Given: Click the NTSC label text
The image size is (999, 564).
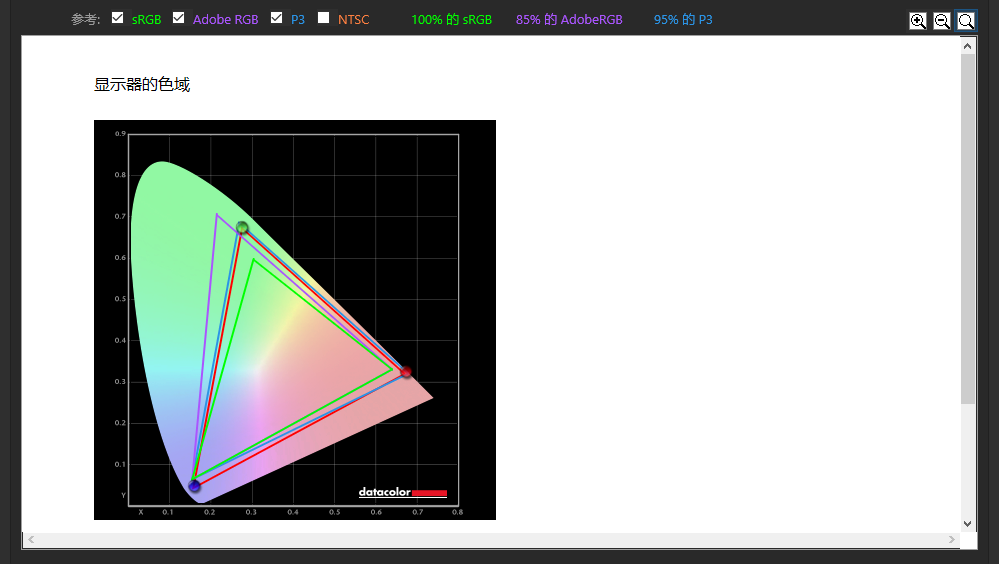Looking at the screenshot, I should pyautogui.click(x=354, y=20).
